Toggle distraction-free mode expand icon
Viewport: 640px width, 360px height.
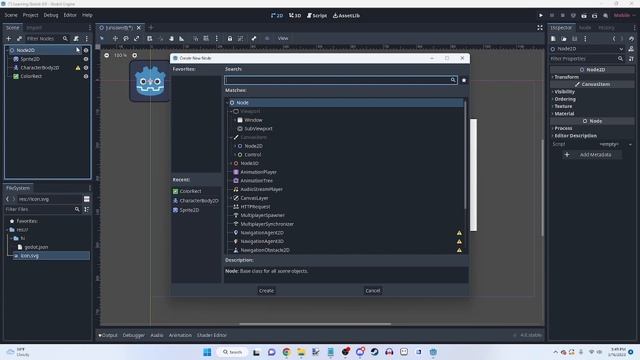coord(540,27)
